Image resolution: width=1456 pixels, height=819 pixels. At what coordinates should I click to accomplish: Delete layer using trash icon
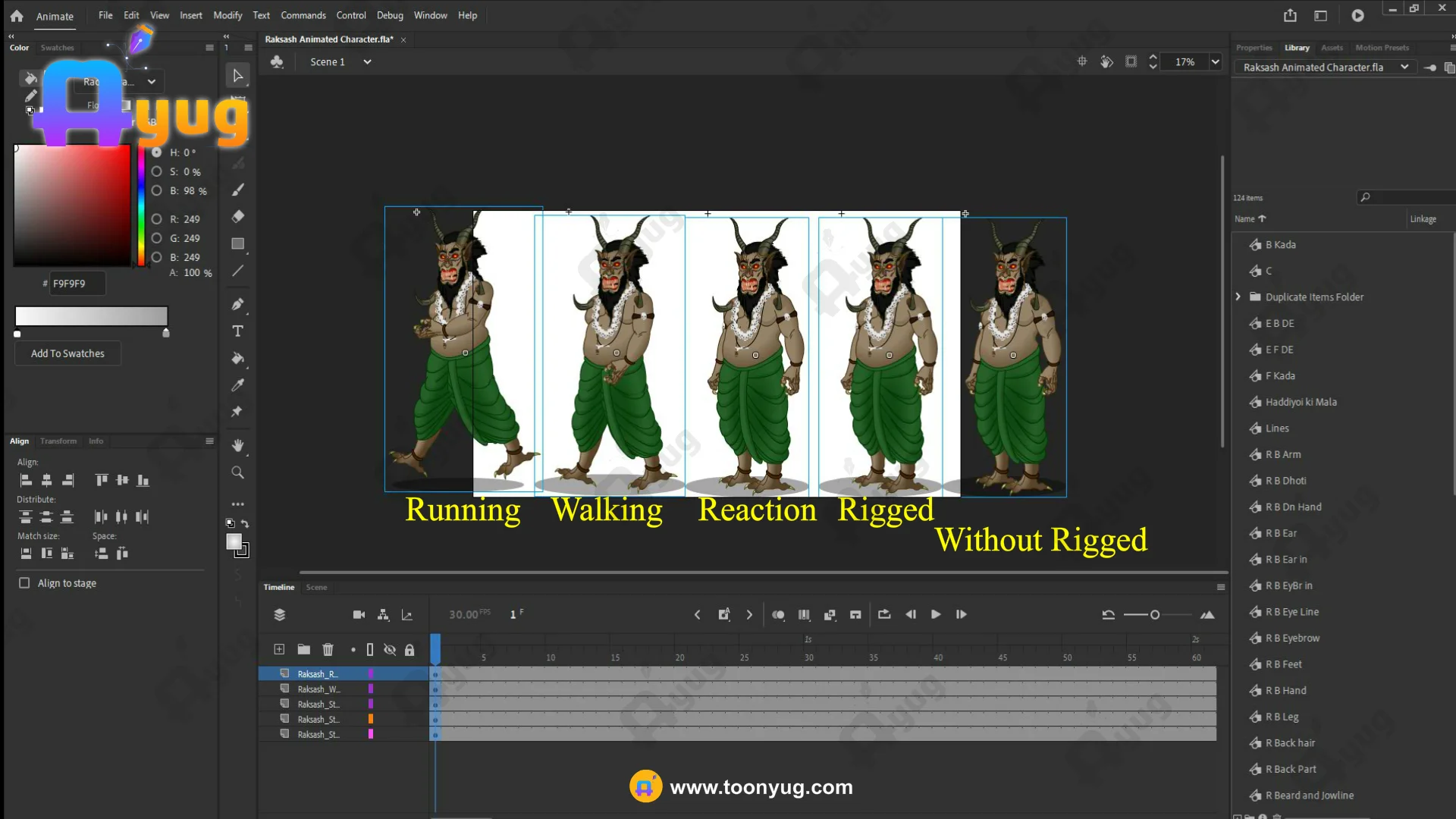tap(328, 650)
